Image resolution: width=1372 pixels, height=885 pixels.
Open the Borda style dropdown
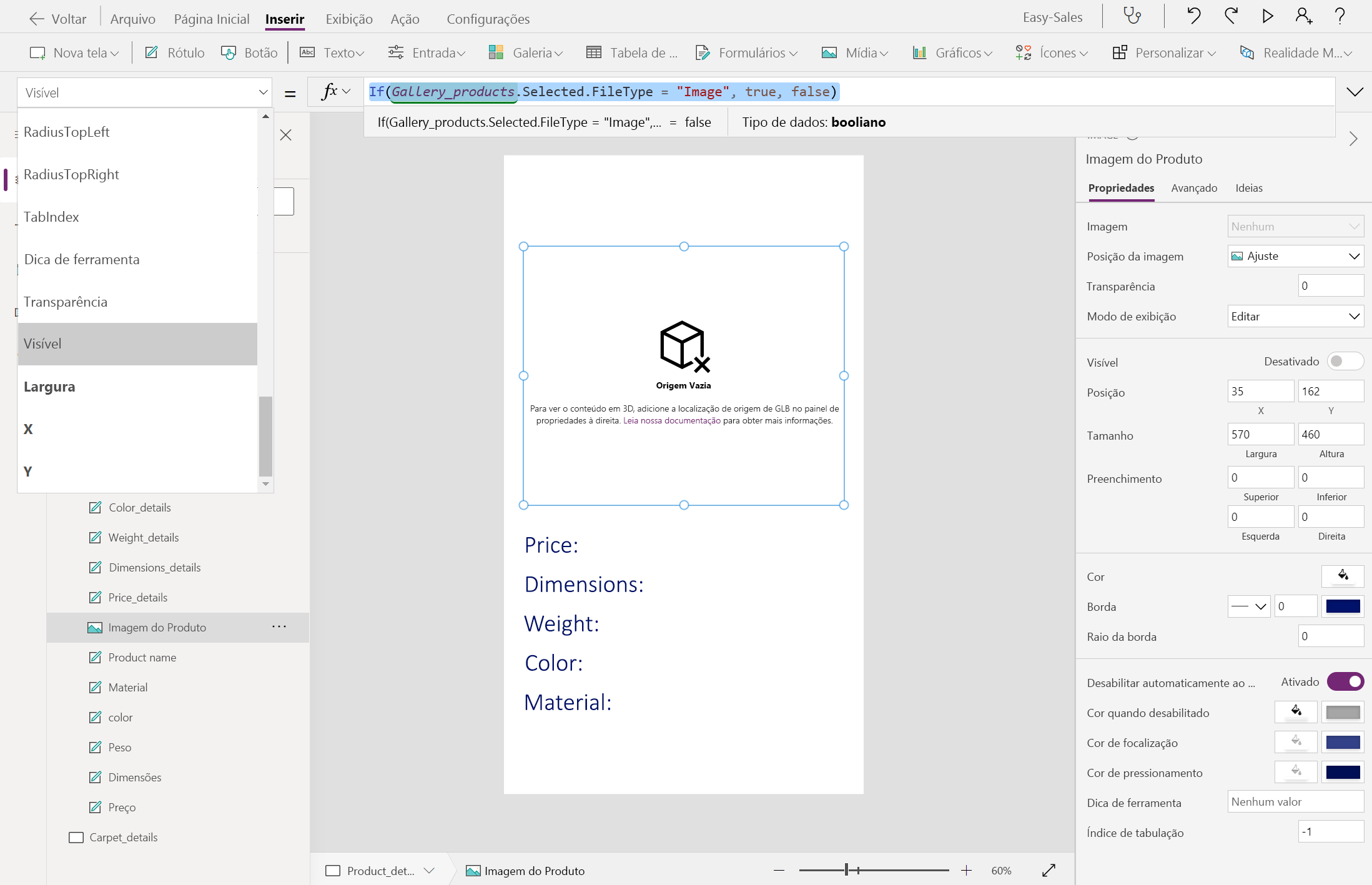point(1249,606)
